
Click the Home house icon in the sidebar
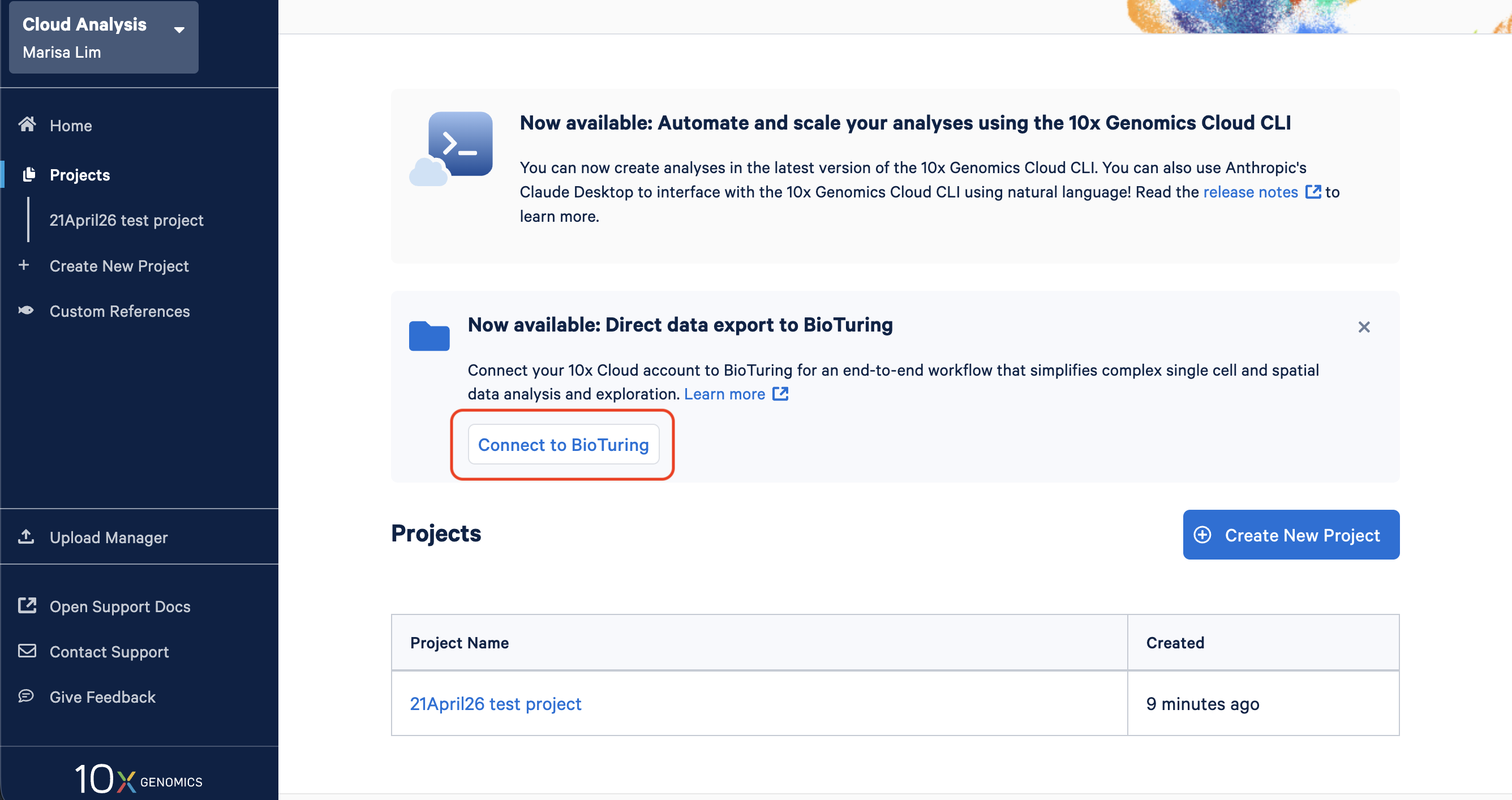click(x=27, y=124)
